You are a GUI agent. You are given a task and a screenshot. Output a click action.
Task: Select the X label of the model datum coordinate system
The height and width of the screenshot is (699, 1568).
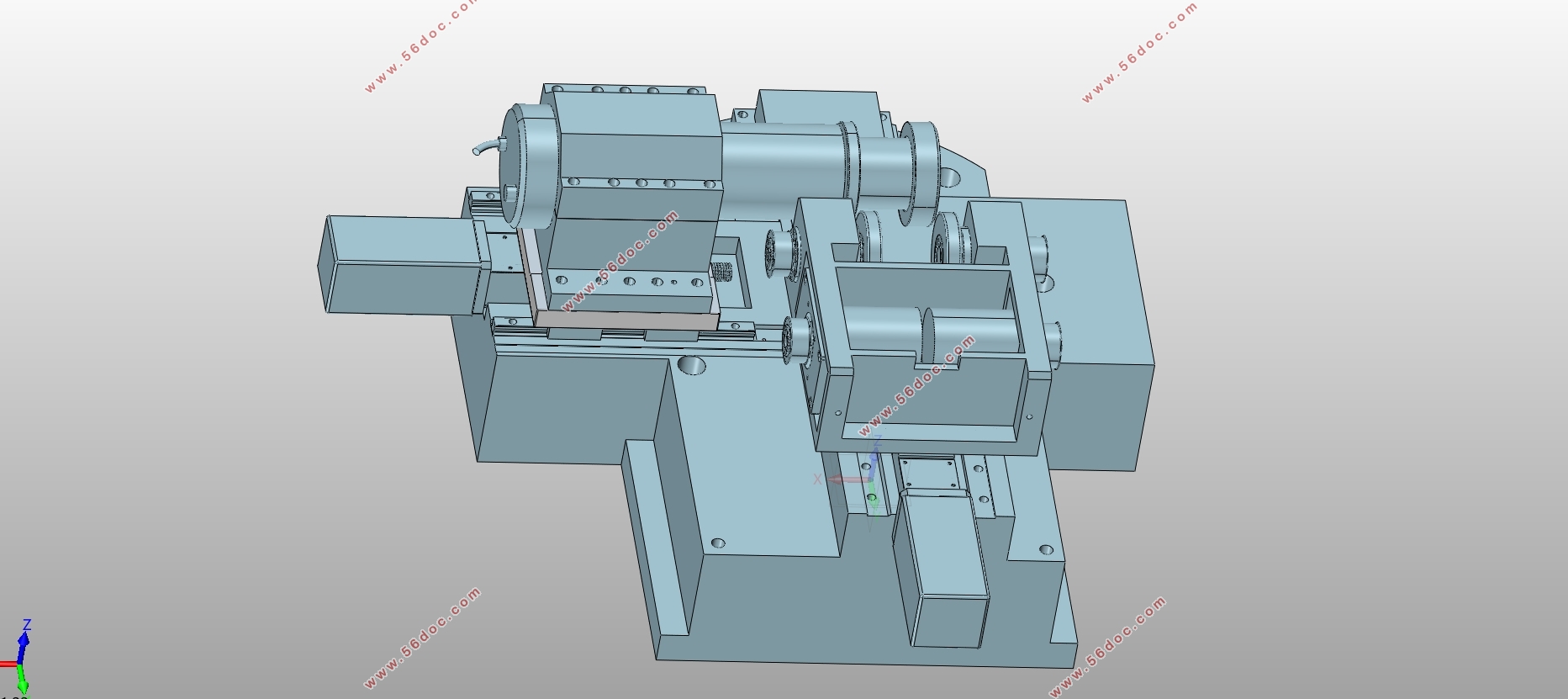click(x=817, y=479)
